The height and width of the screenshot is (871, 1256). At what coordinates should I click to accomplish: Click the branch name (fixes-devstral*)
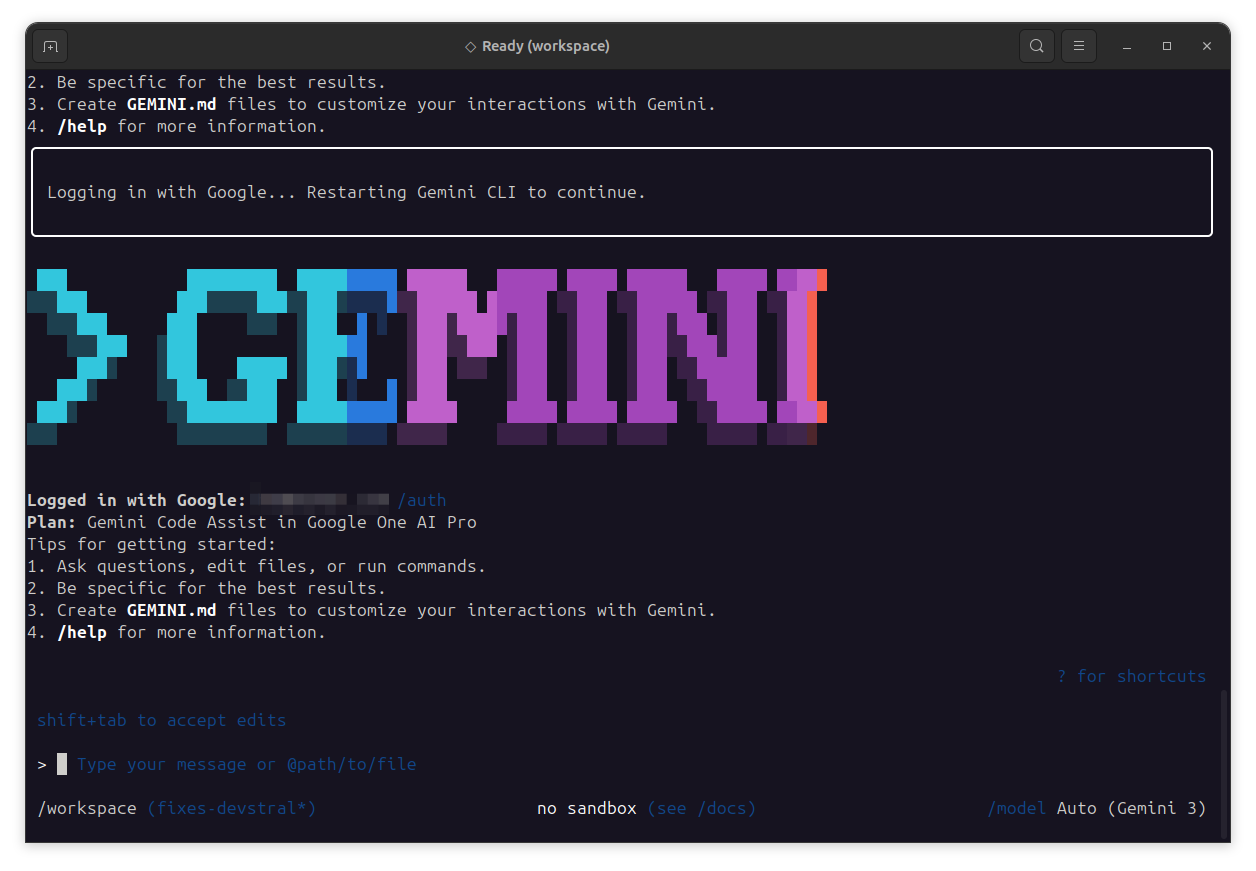[232, 808]
